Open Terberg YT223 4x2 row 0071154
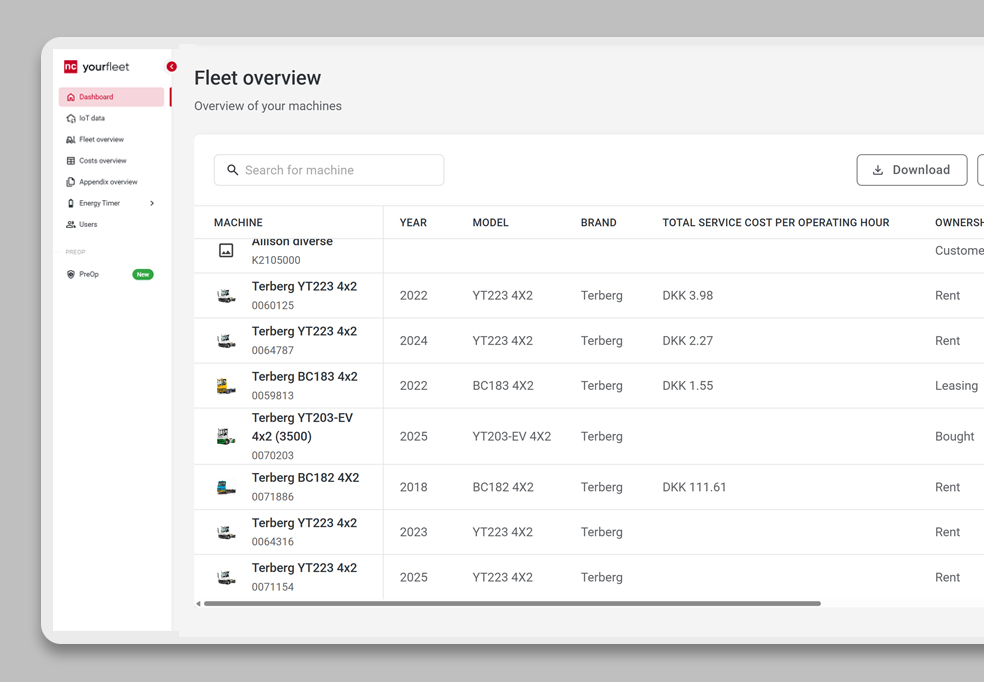Viewport: 984px width, 682px height. 304,568
